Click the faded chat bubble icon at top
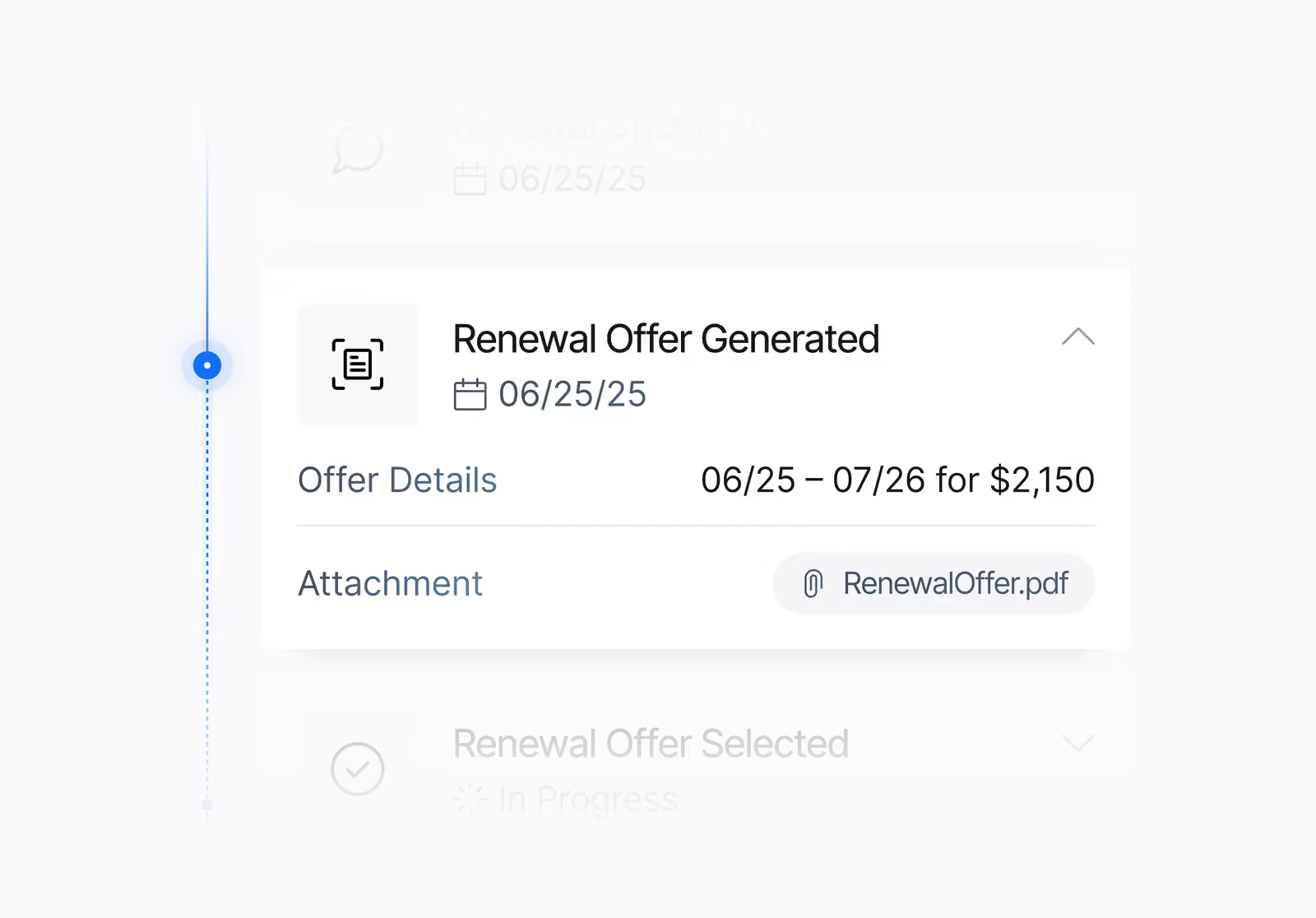Screen dimensions: 1316x918 pos(358,149)
